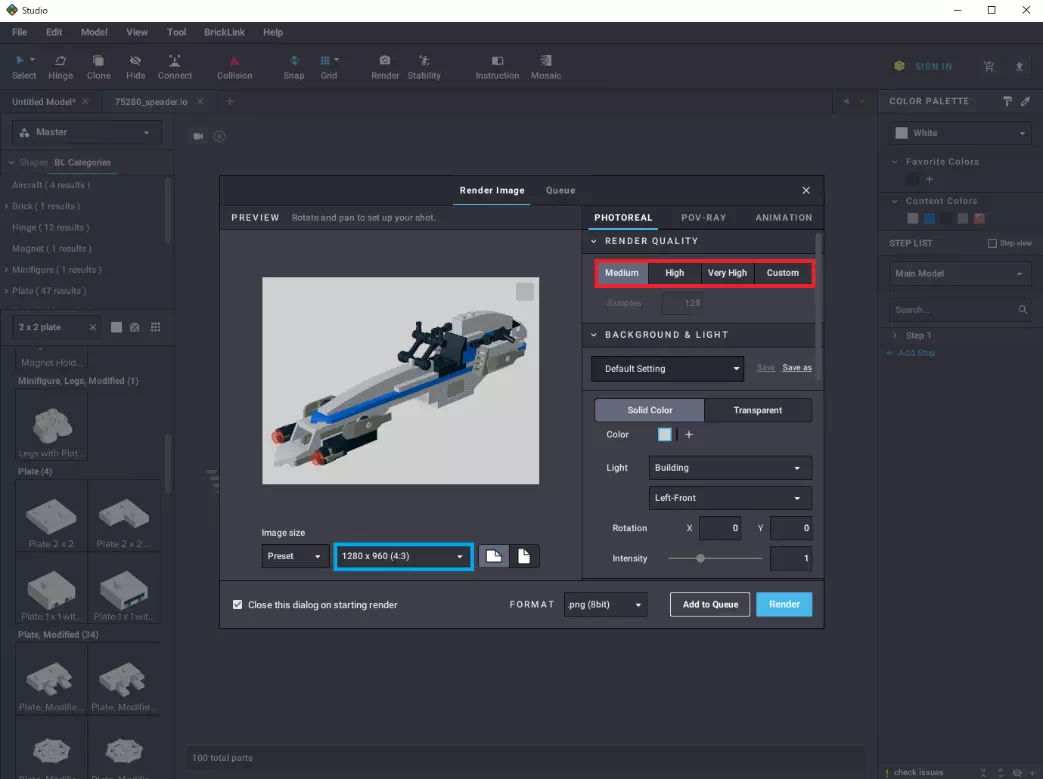This screenshot has width=1043, height=779.
Task: Open the .png (8bit) format dropdown
Action: click(605, 605)
